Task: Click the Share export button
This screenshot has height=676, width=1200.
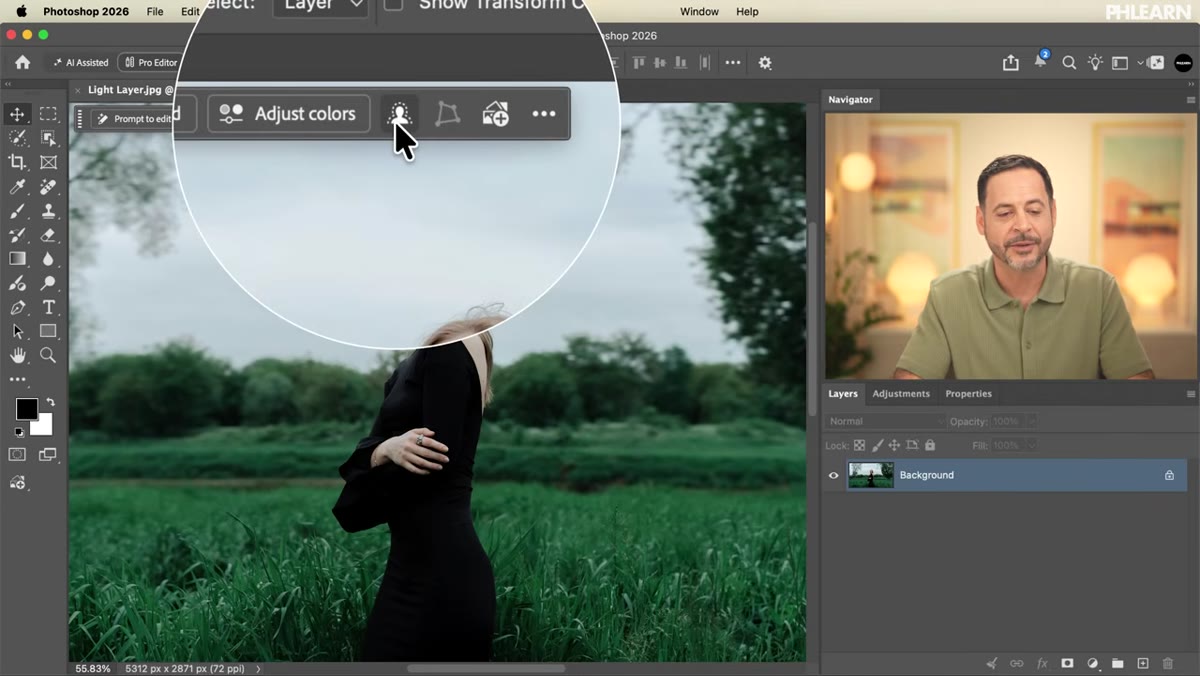Action: pyautogui.click(x=1011, y=63)
